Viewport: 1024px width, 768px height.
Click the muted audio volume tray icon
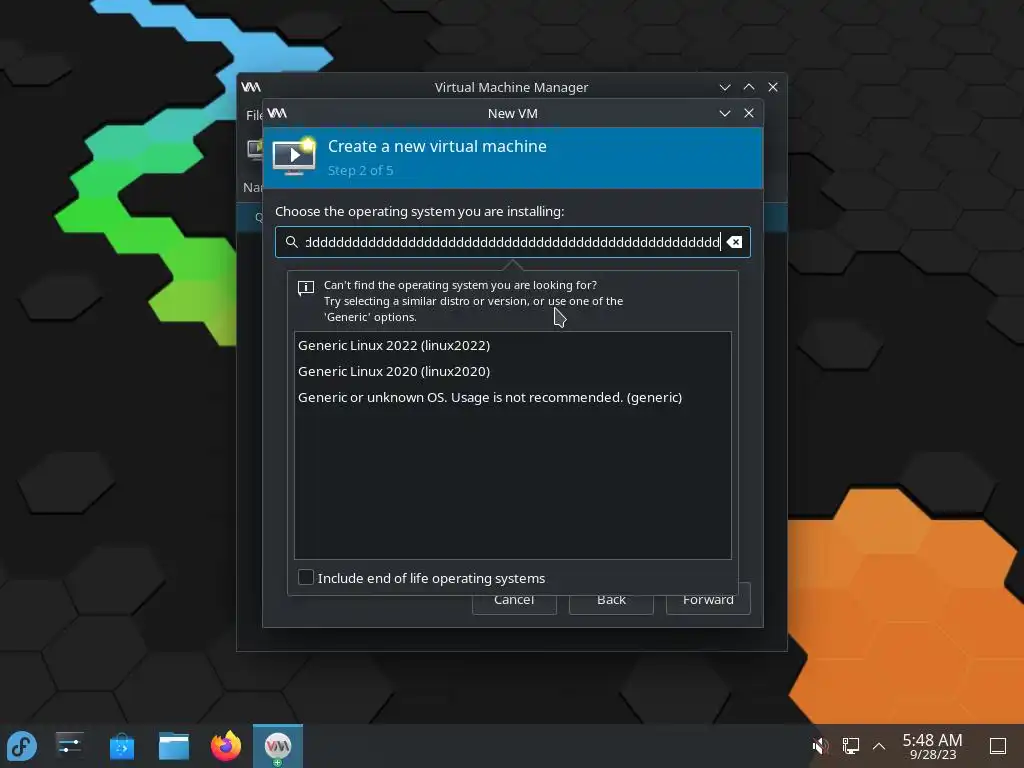[x=820, y=746]
